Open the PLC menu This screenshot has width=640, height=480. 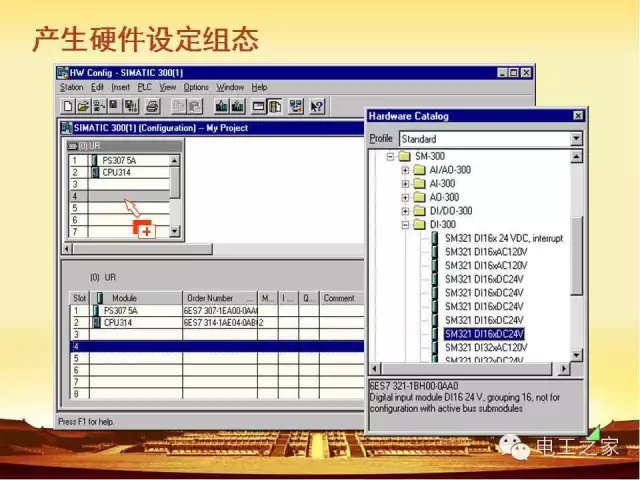point(145,87)
